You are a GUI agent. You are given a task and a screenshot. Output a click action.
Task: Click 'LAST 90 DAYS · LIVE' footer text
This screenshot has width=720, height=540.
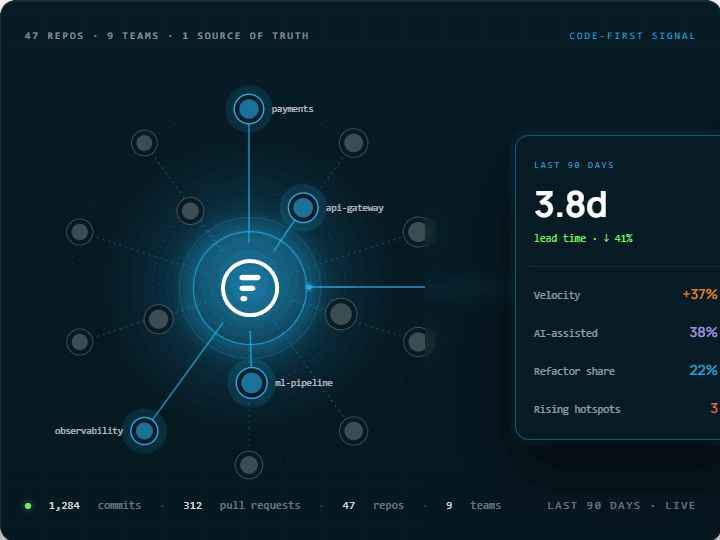coord(621,506)
